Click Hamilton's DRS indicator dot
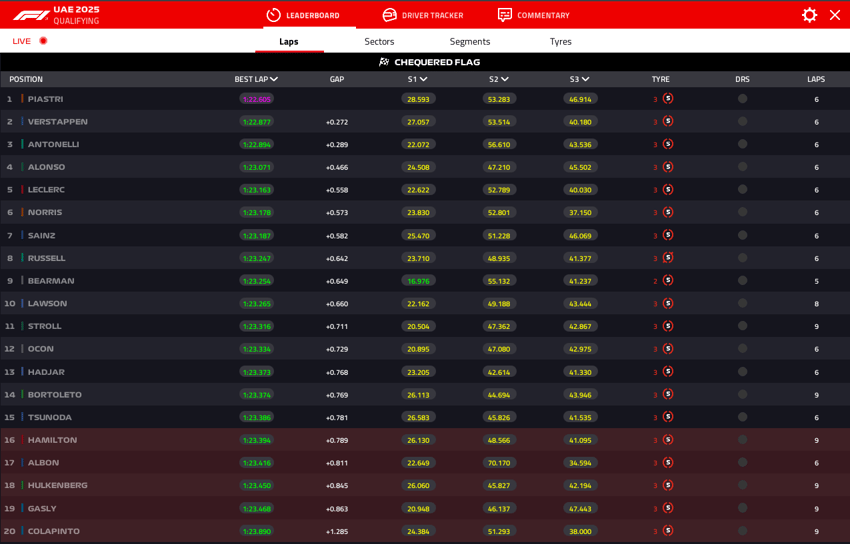850x544 pixels. pyautogui.click(x=742, y=440)
